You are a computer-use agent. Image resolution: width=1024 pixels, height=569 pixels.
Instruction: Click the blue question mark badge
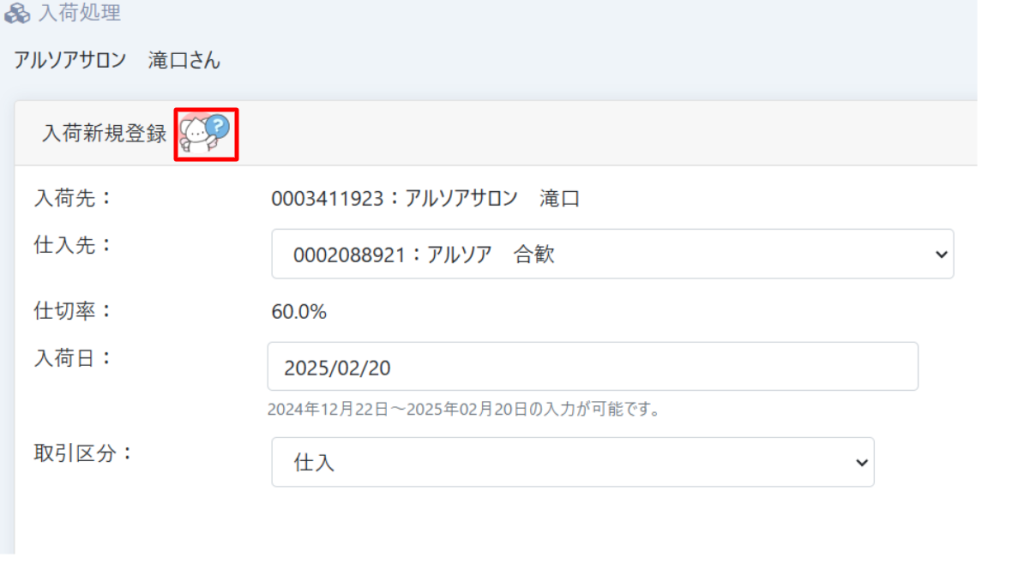pyautogui.click(x=218, y=126)
